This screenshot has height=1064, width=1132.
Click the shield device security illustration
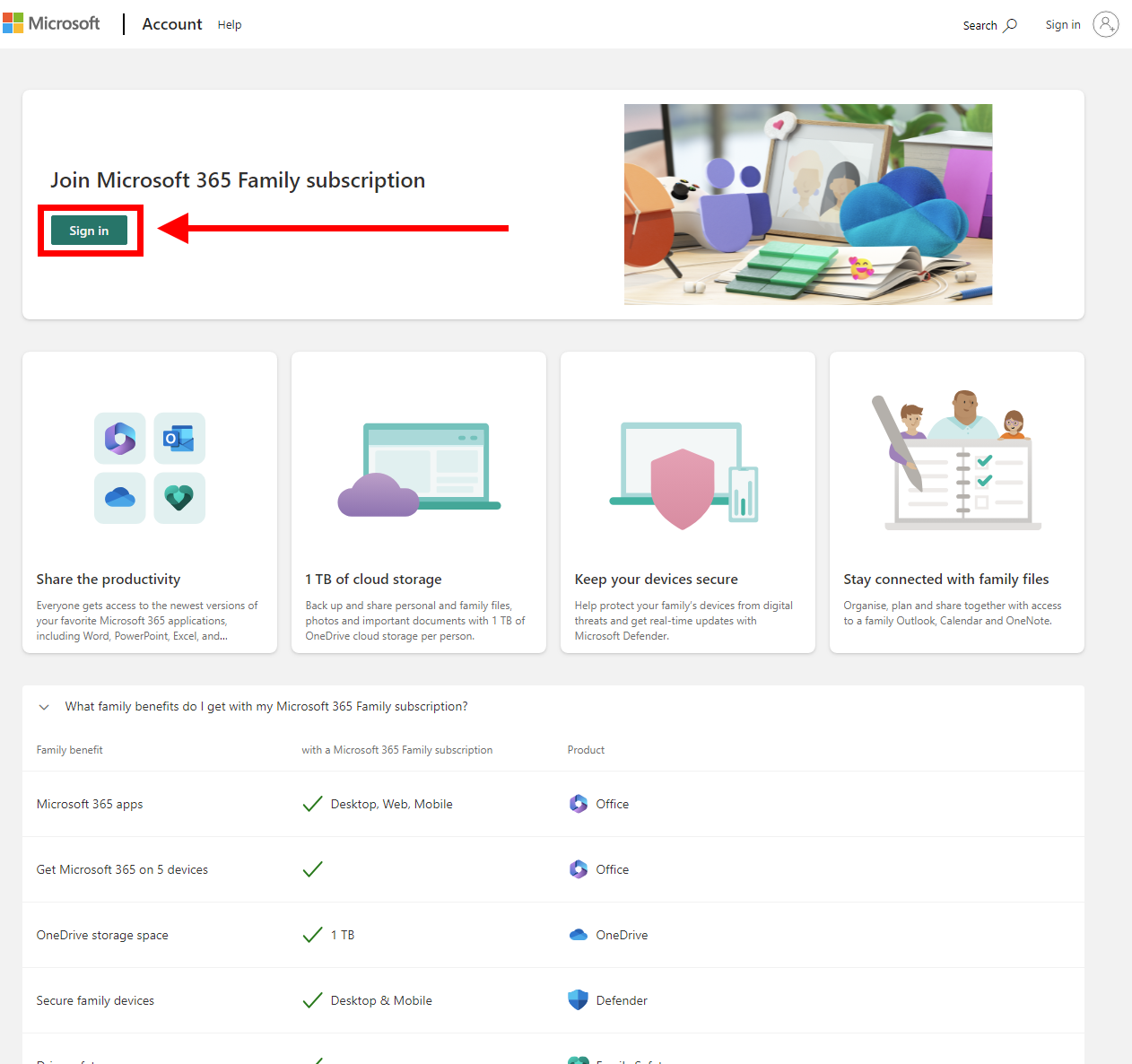684,475
